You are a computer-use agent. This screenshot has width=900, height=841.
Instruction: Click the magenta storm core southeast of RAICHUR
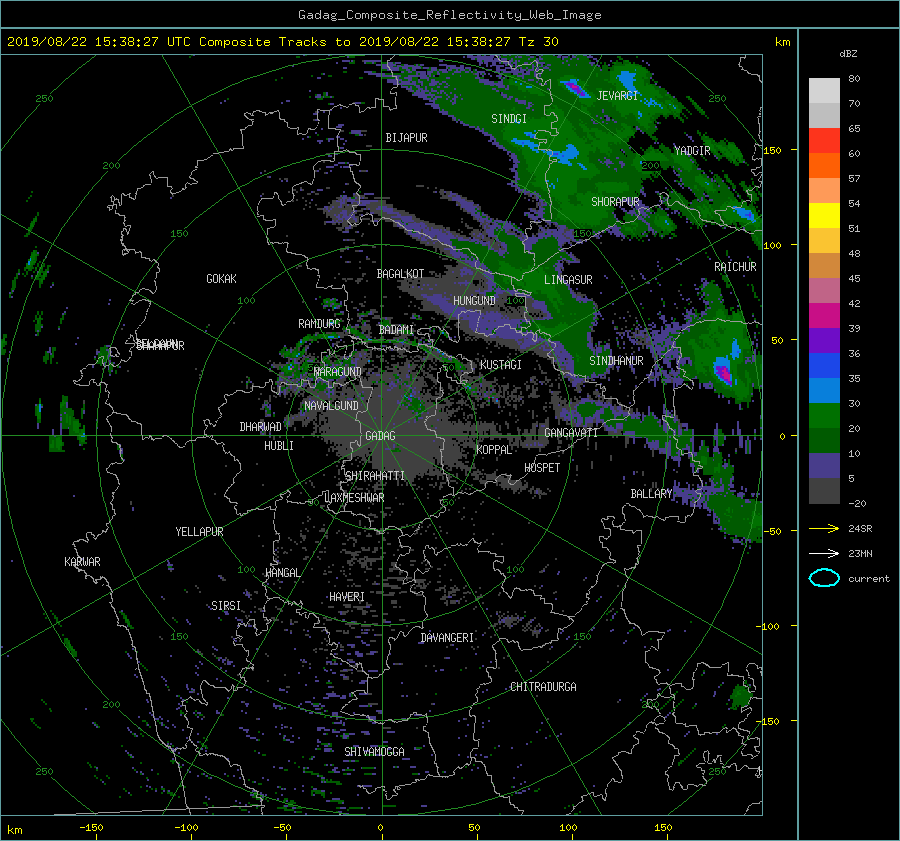click(x=723, y=373)
